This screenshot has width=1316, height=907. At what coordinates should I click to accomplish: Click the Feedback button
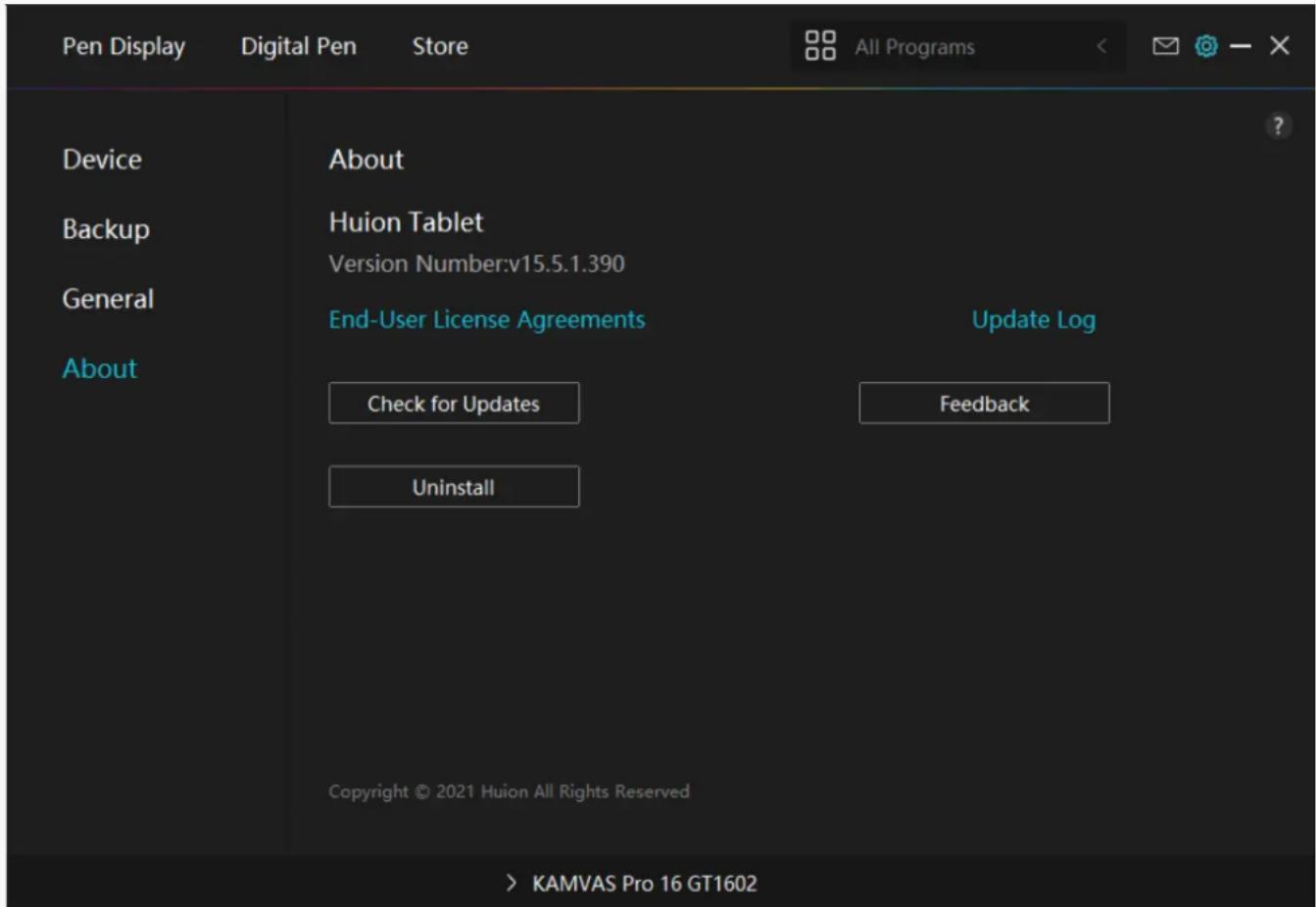[984, 404]
